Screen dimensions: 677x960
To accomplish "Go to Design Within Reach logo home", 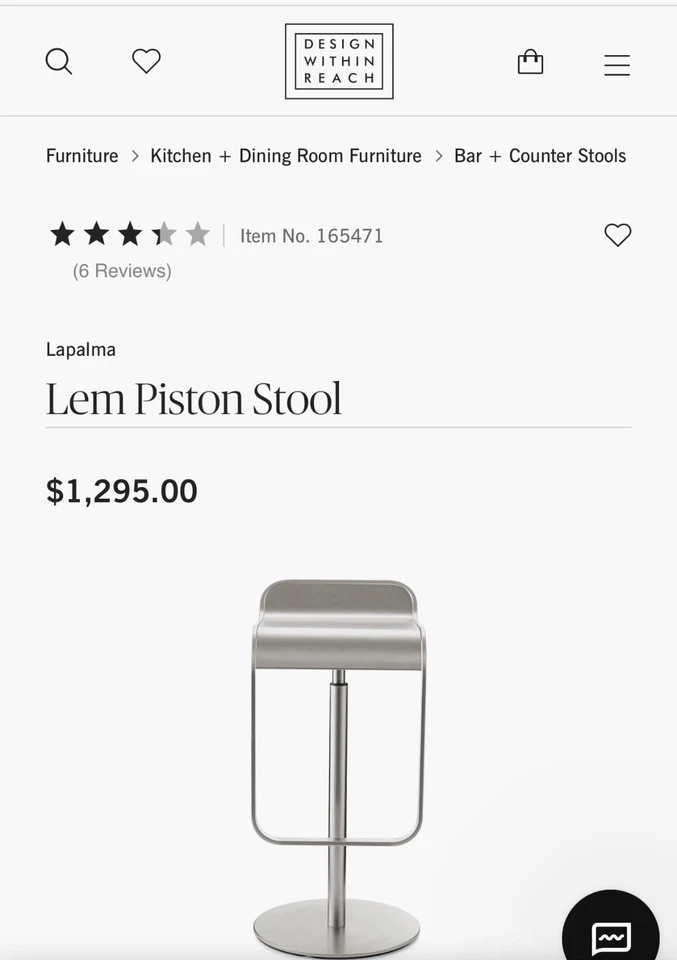I will click(339, 62).
